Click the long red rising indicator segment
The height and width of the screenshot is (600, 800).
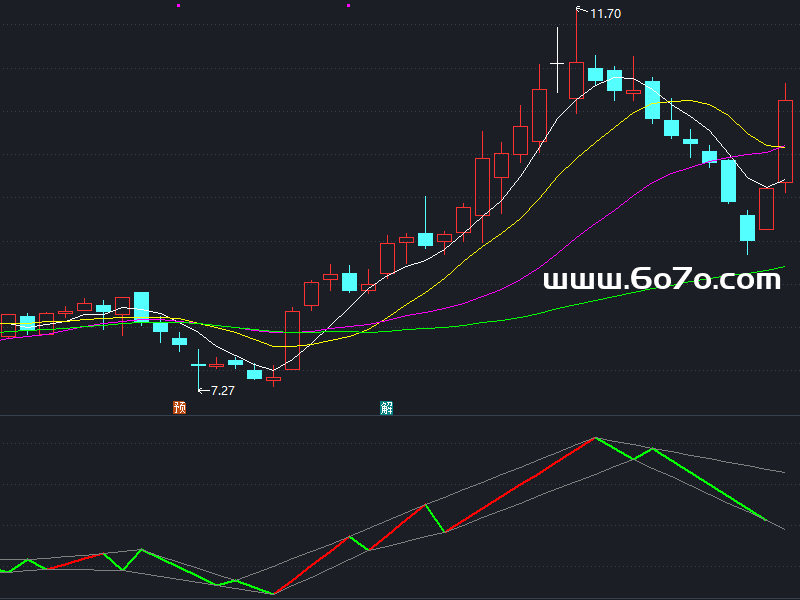tap(520, 485)
